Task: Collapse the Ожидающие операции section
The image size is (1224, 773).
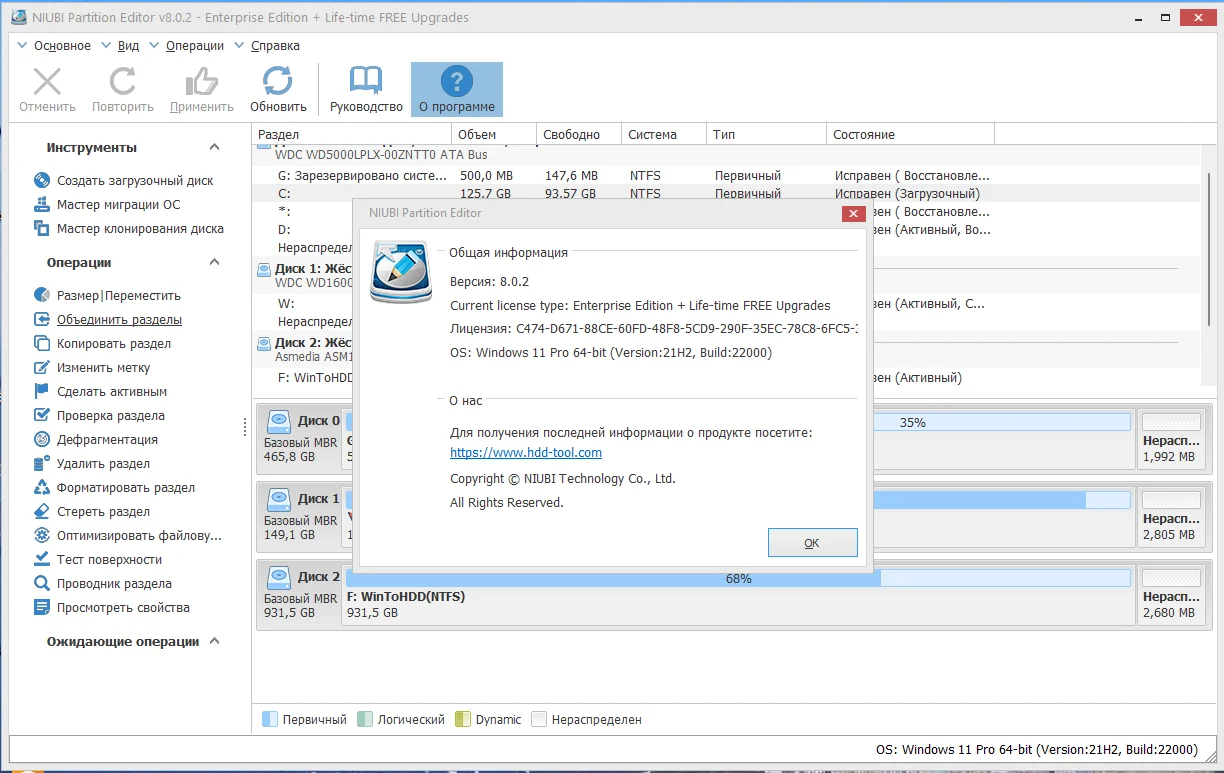Action: coord(214,642)
